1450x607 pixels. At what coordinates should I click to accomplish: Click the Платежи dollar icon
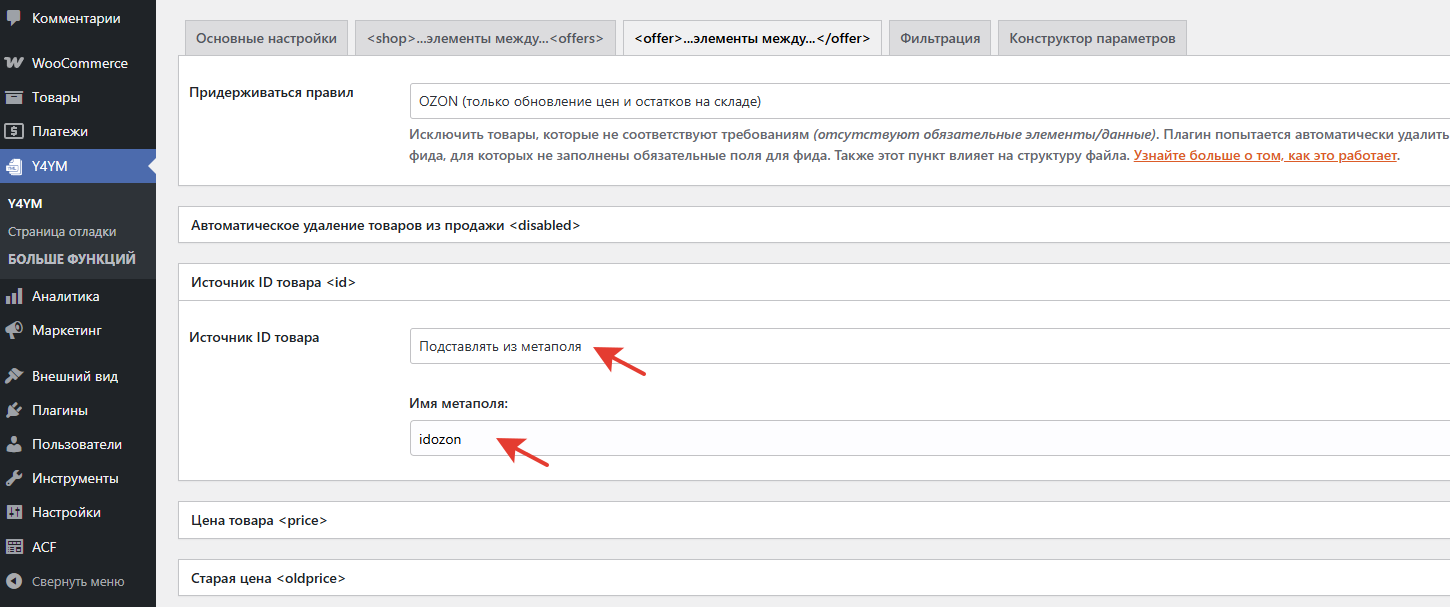14,131
